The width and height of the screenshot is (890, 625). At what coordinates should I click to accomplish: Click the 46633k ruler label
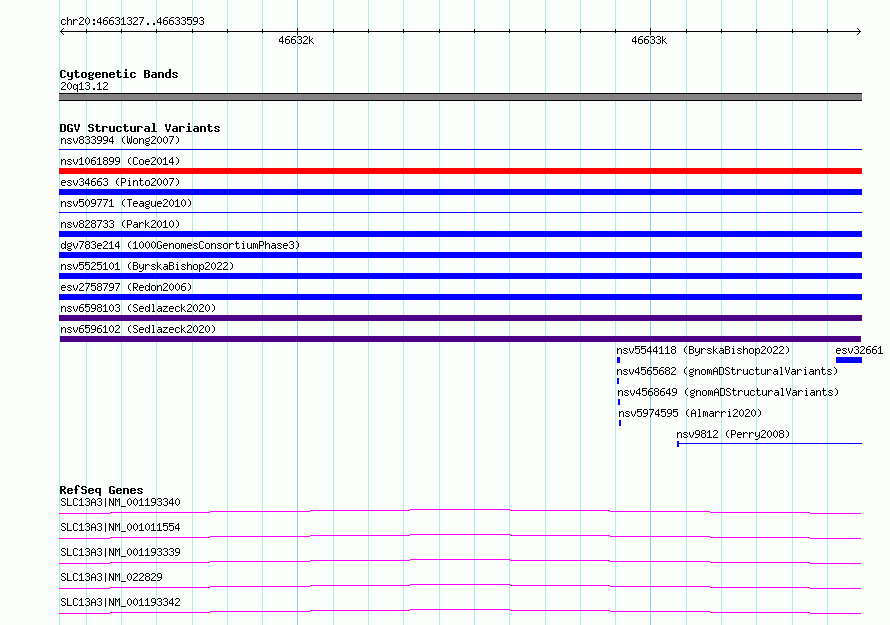click(x=649, y=40)
